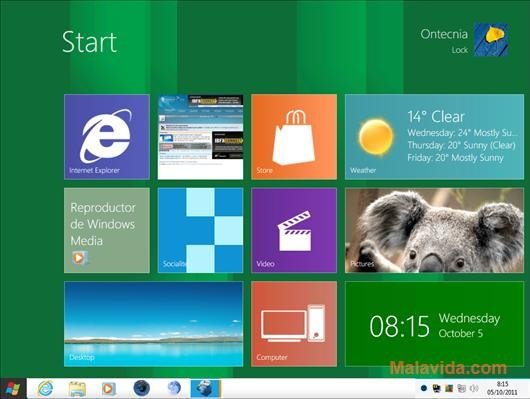Click the dark camera lens taskbar icon
Image resolution: width=530 pixels, height=399 pixels.
coord(142,388)
